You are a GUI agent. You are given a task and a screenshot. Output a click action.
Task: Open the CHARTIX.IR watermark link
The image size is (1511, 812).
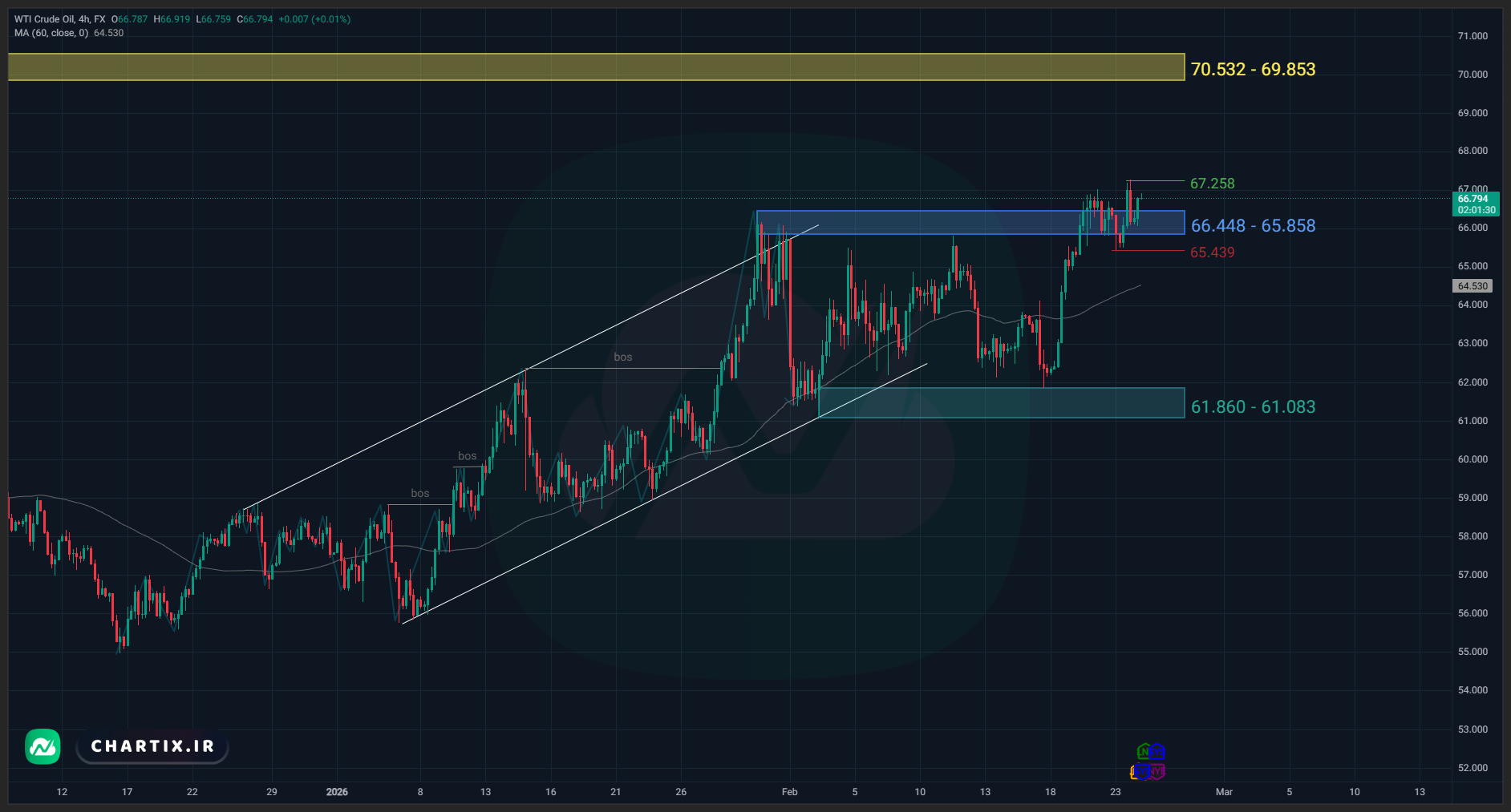click(152, 746)
